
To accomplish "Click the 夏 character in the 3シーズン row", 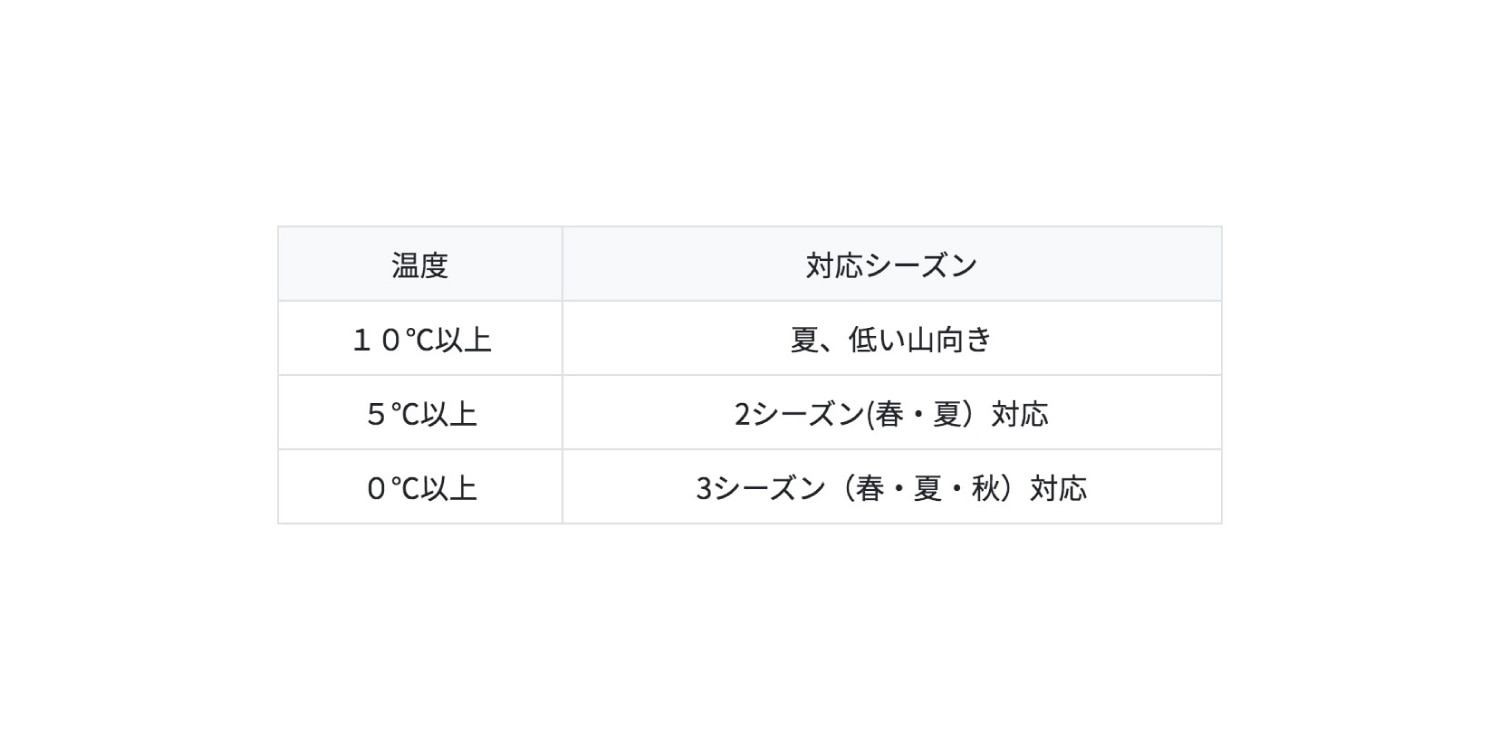I will (x=928, y=488).
